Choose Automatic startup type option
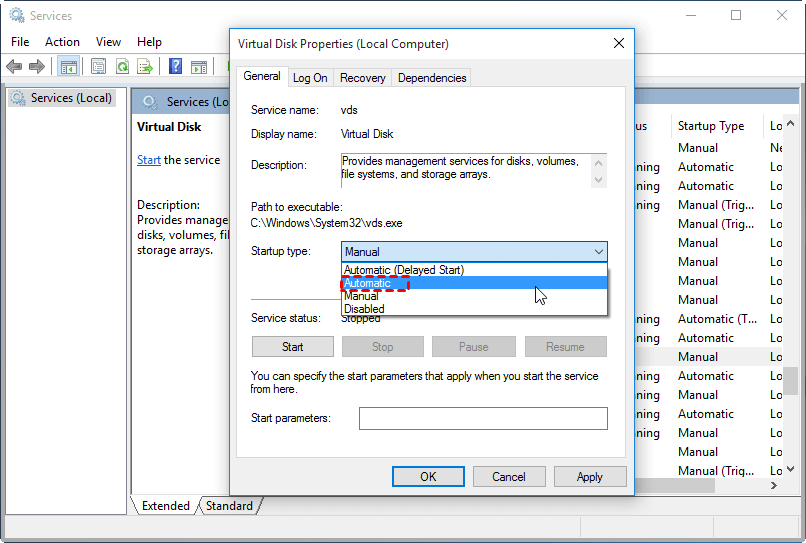This screenshot has width=806, height=543. [474, 283]
